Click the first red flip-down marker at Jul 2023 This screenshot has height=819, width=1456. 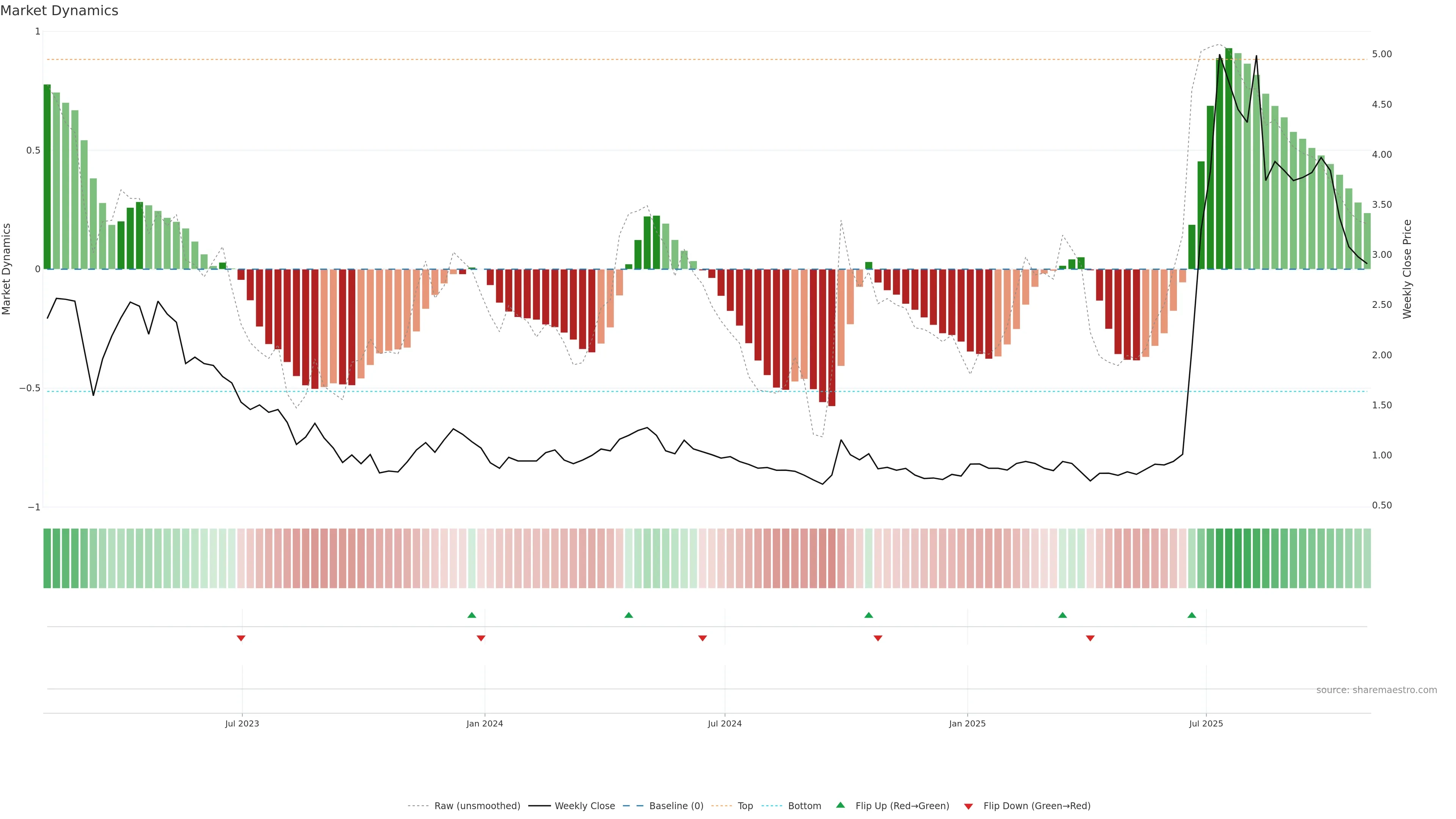[x=241, y=638]
